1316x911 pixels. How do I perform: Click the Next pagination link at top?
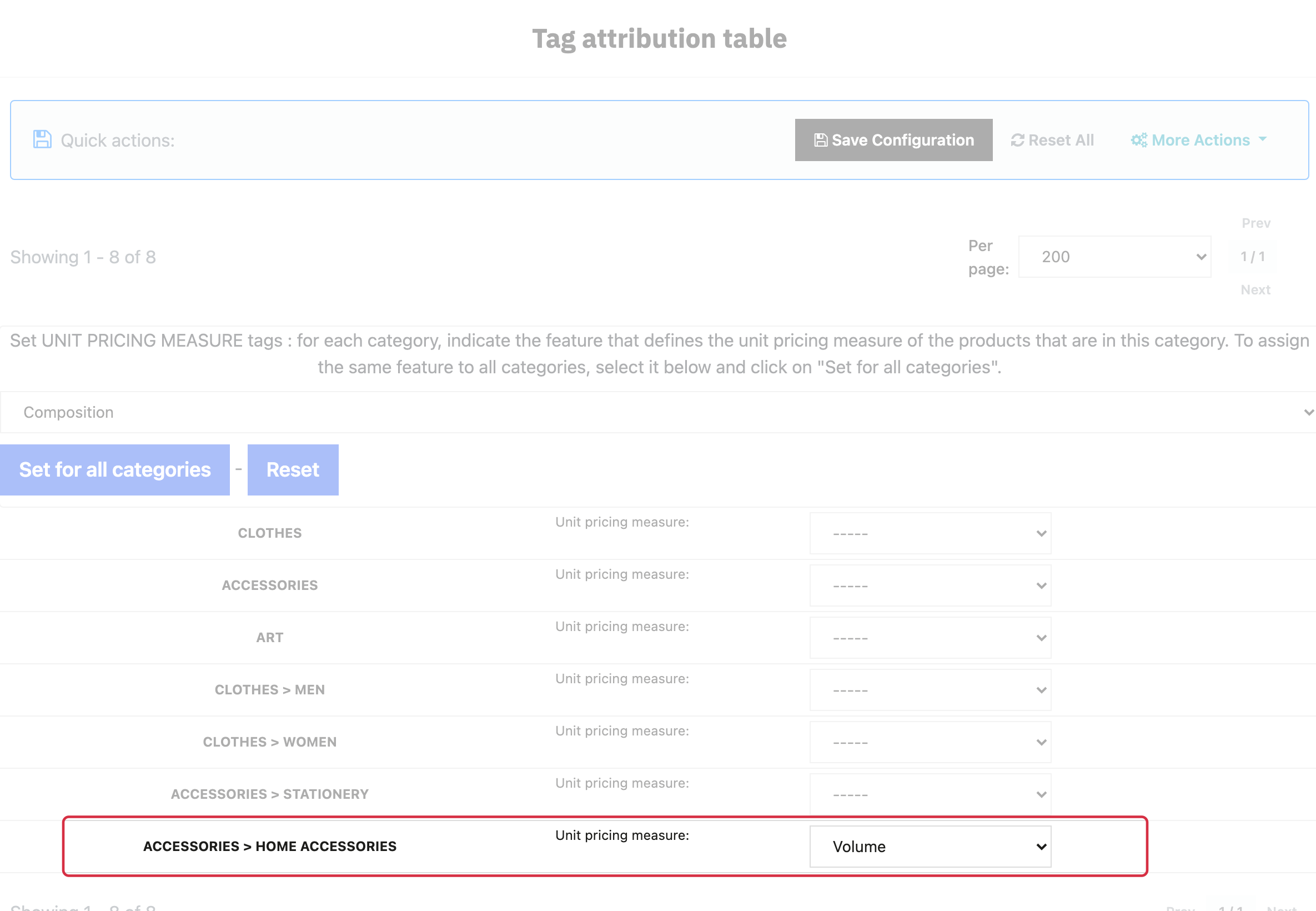(x=1255, y=289)
